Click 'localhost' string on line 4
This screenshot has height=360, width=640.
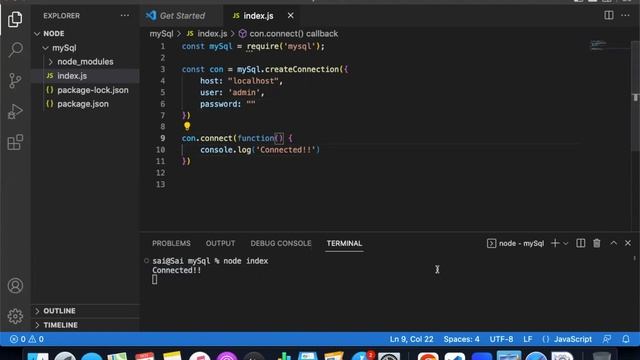pos(253,81)
